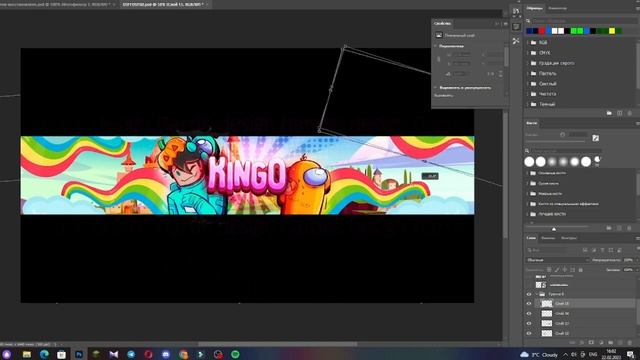Image resolution: width=640 pixels, height=360 pixels.
Task: Click the lock position icon in Layers
Action: click(x=564, y=270)
